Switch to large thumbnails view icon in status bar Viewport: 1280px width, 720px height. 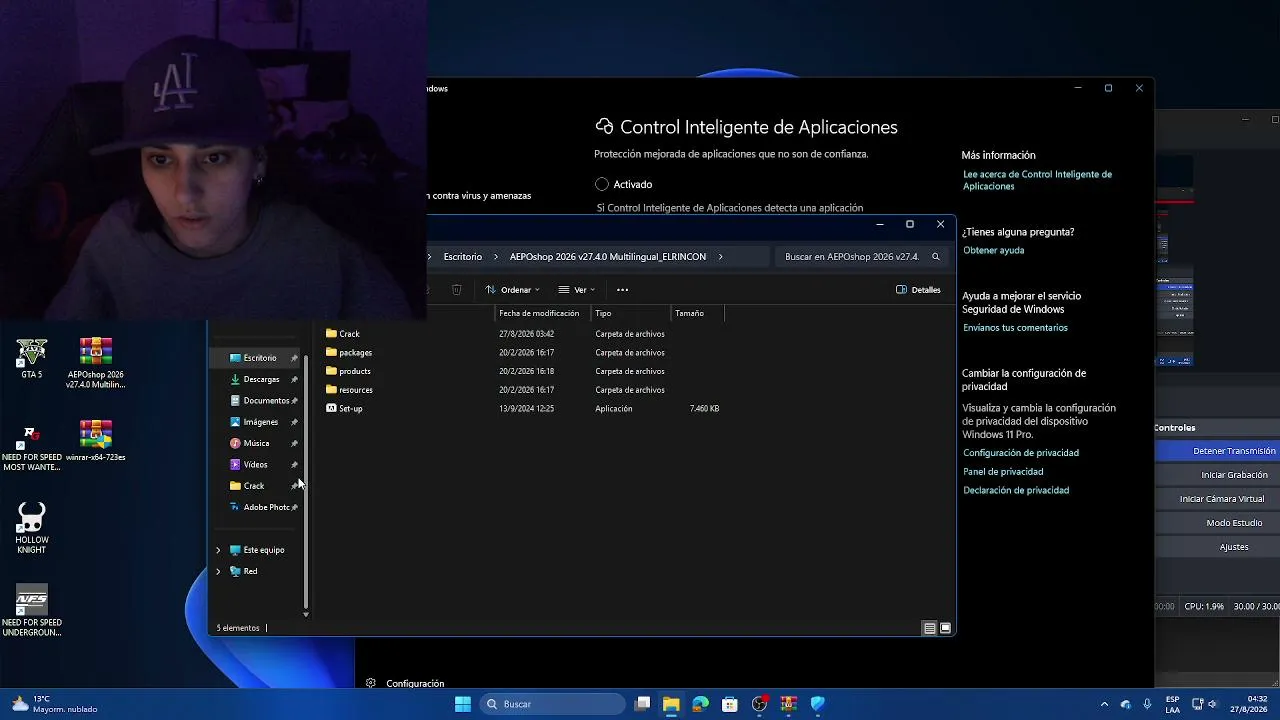pos(945,628)
